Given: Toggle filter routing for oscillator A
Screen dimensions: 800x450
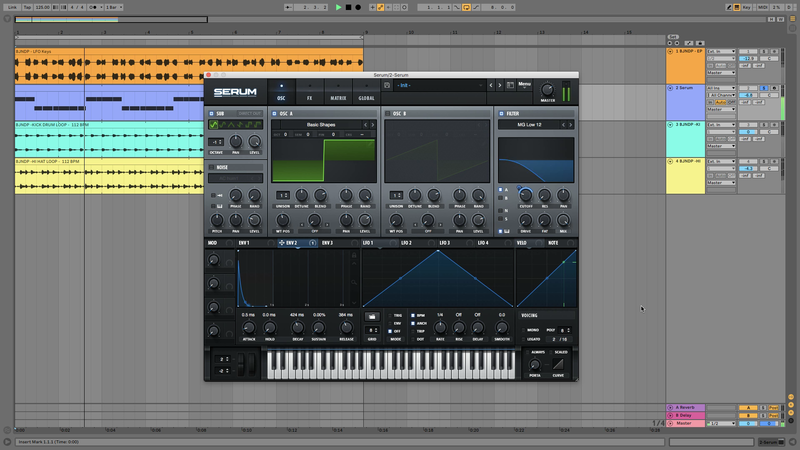Looking at the screenshot, I should coord(501,190).
